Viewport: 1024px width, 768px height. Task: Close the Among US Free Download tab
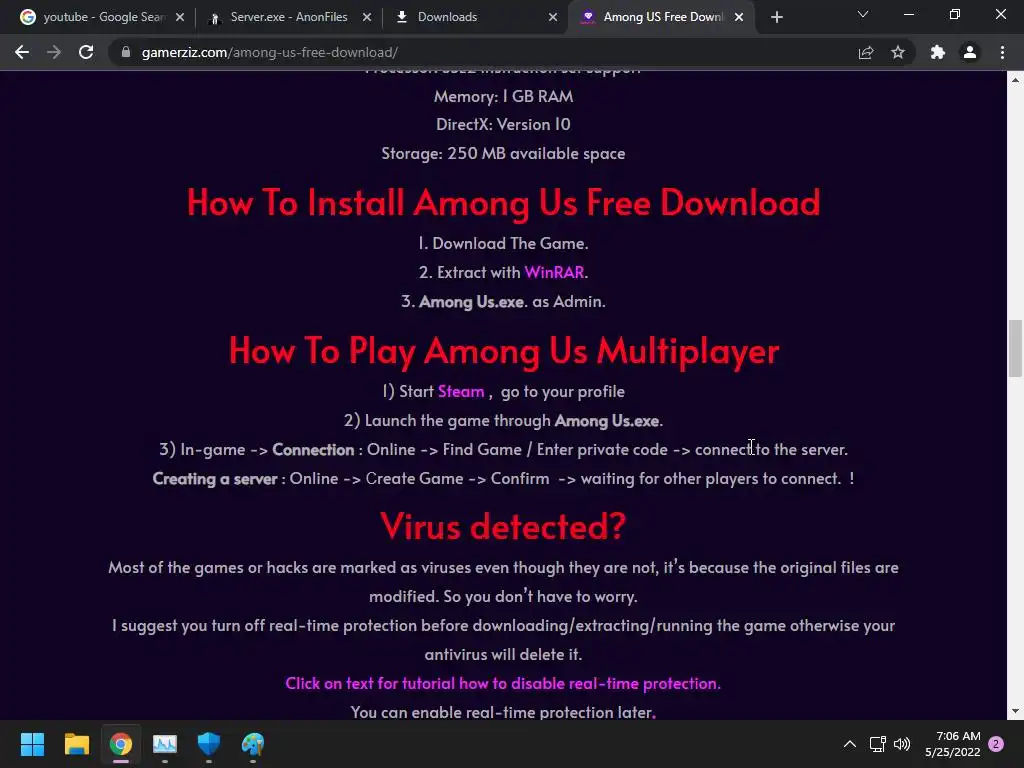click(x=739, y=17)
